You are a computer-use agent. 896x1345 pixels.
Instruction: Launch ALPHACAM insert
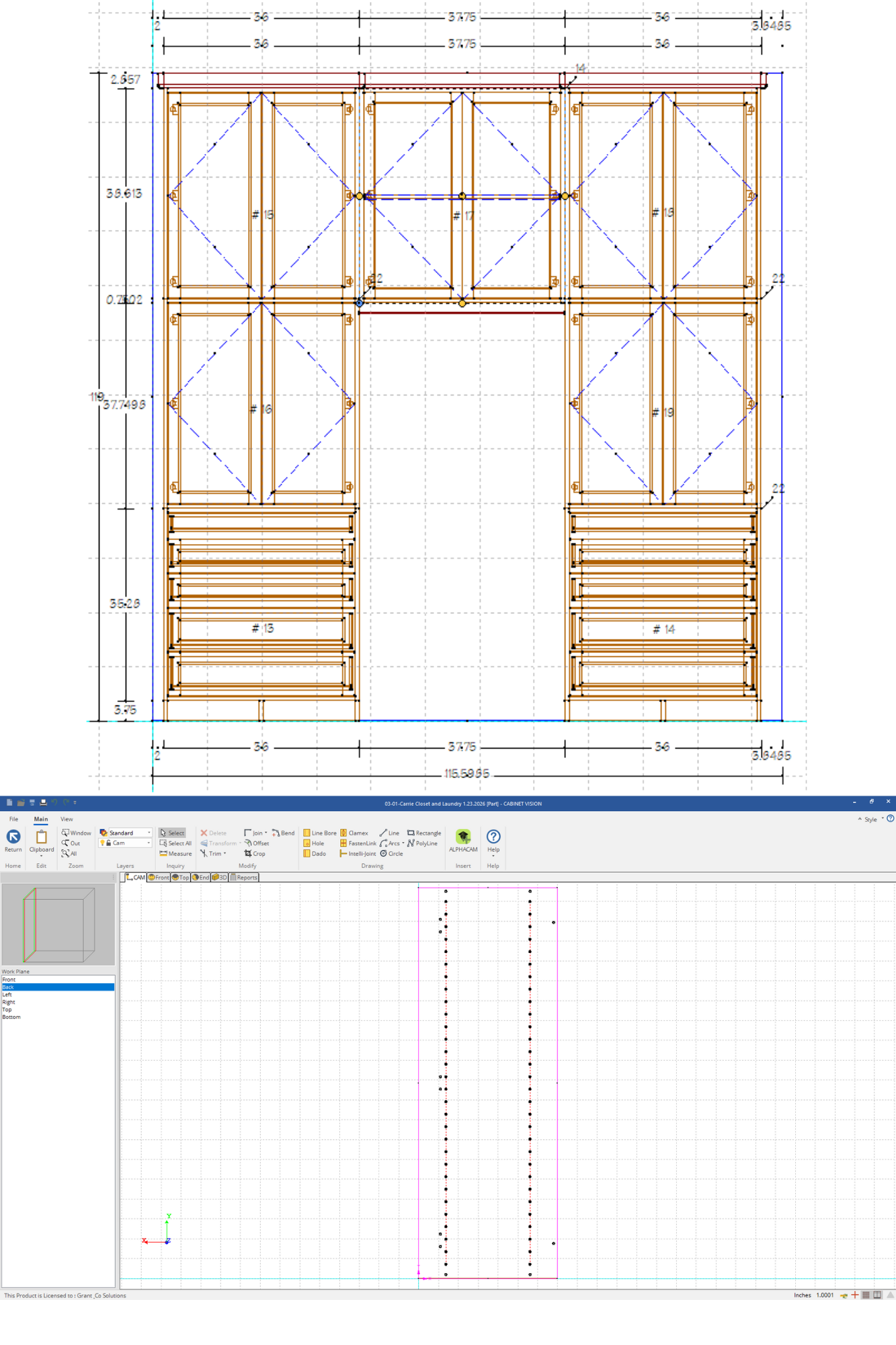click(463, 841)
